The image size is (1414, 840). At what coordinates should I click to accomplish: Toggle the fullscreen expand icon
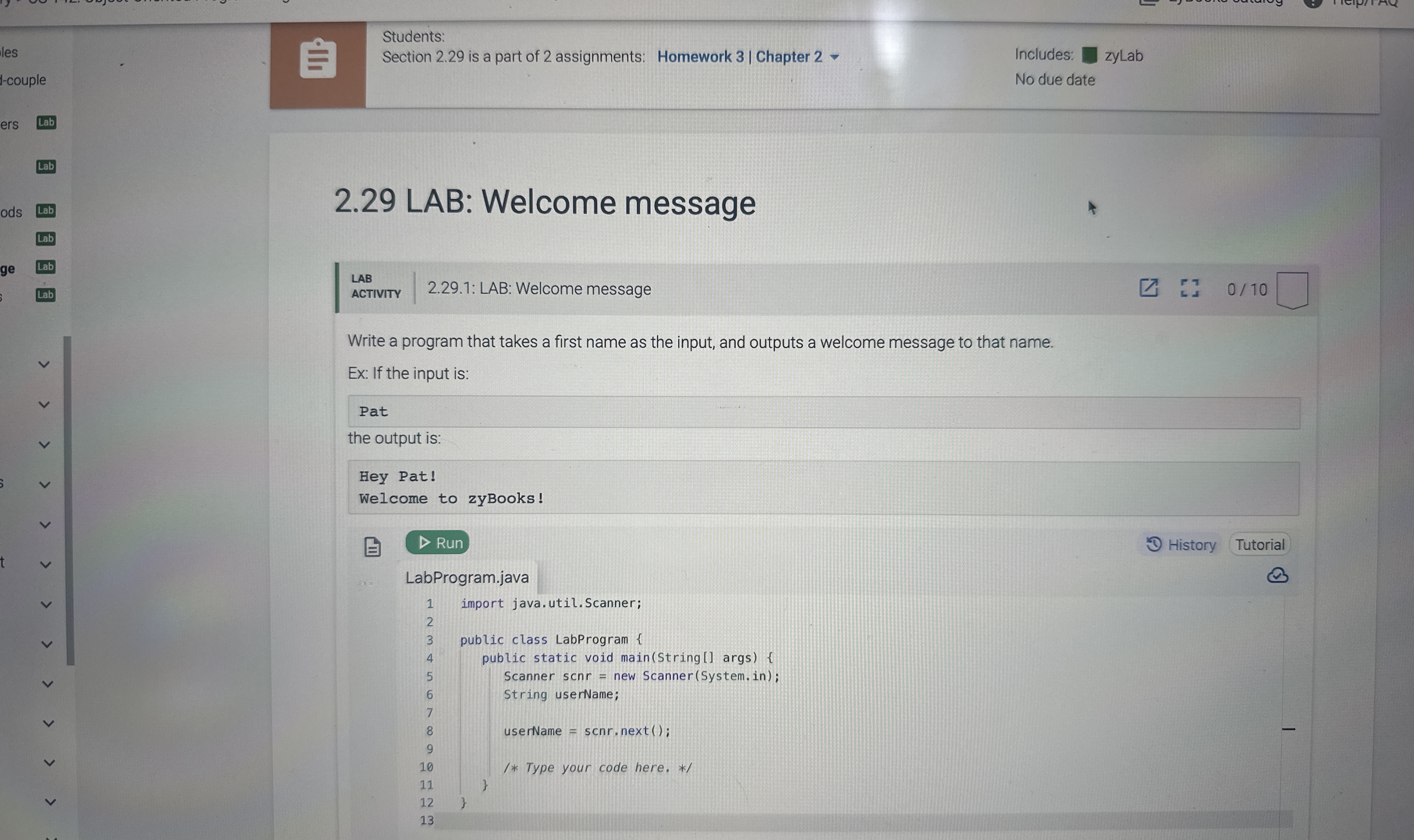coord(1189,288)
